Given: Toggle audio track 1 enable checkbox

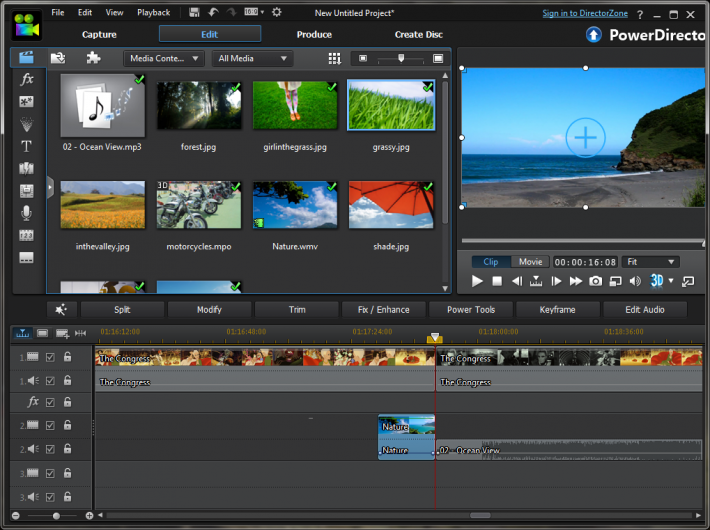Looking at the screenshot, I should (50, 381).
